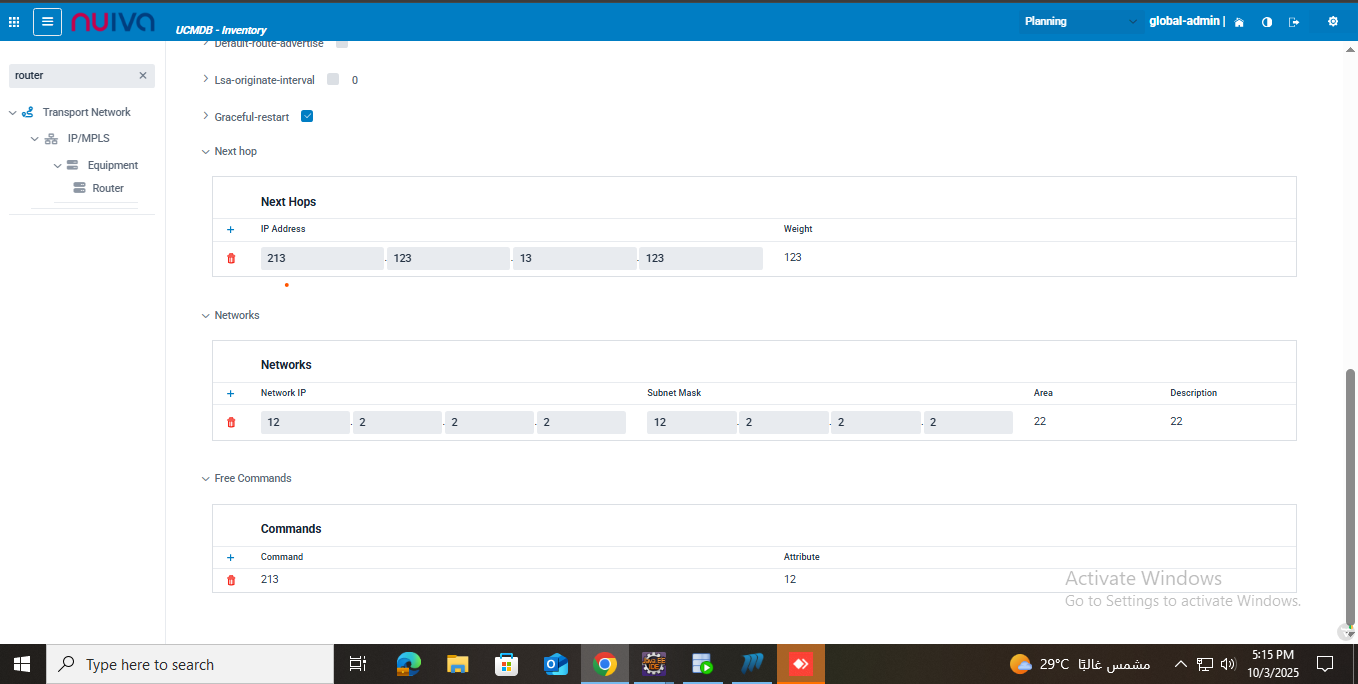Image resolution: width=1358 pixels, height=684 pixels.
Task: Switch to Google Chrome on taskbar
Action: coord(604,664)
